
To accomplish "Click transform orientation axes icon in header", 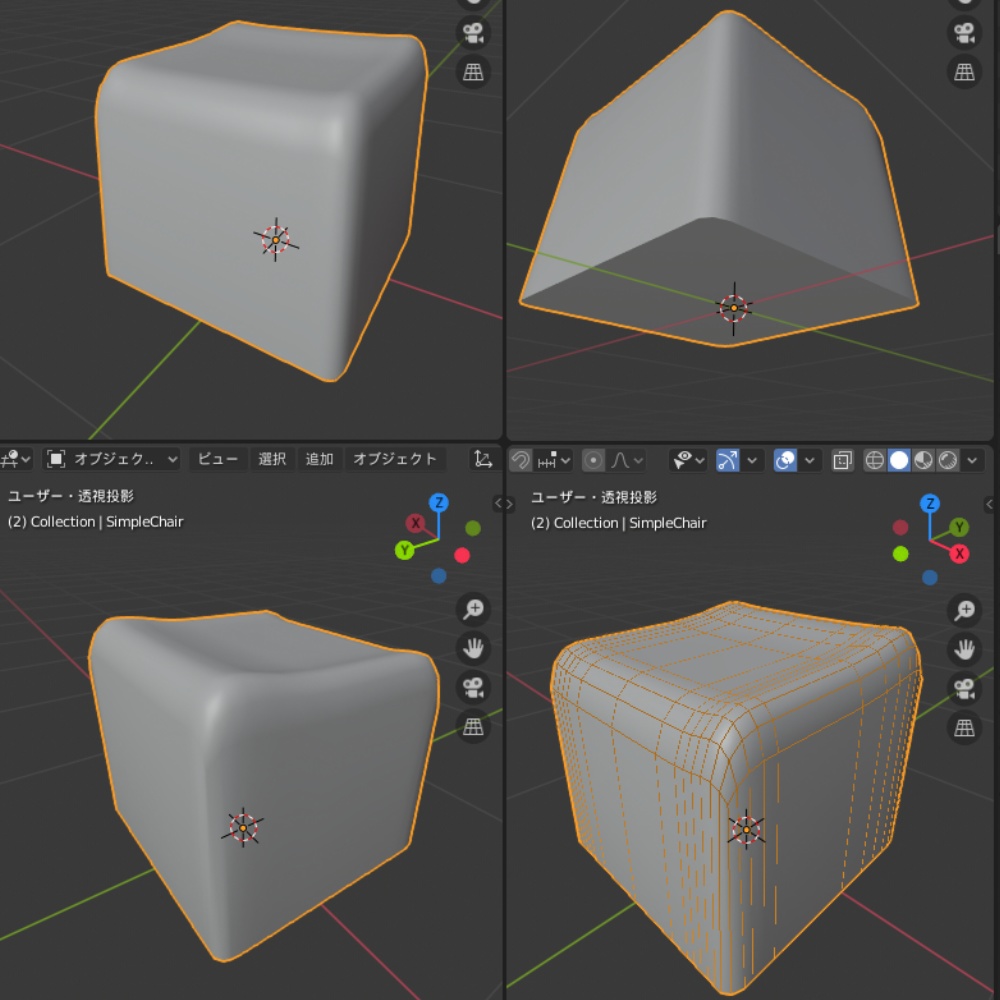I will pos(483,459).
